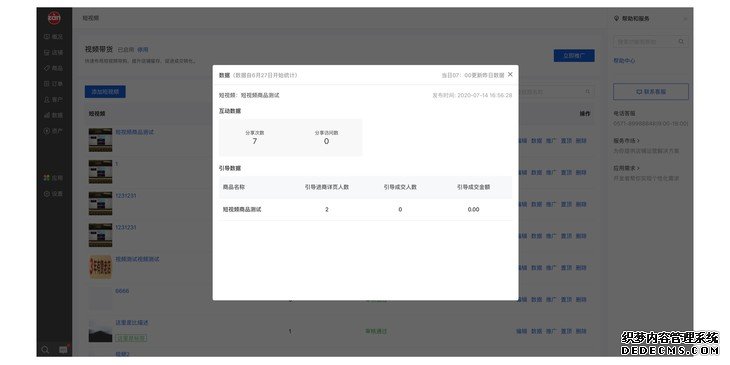Click 置顶 in the 短视频商品测试 row
Image resolution: width=730 pixels, height=365 pixels.
point(566,141)
